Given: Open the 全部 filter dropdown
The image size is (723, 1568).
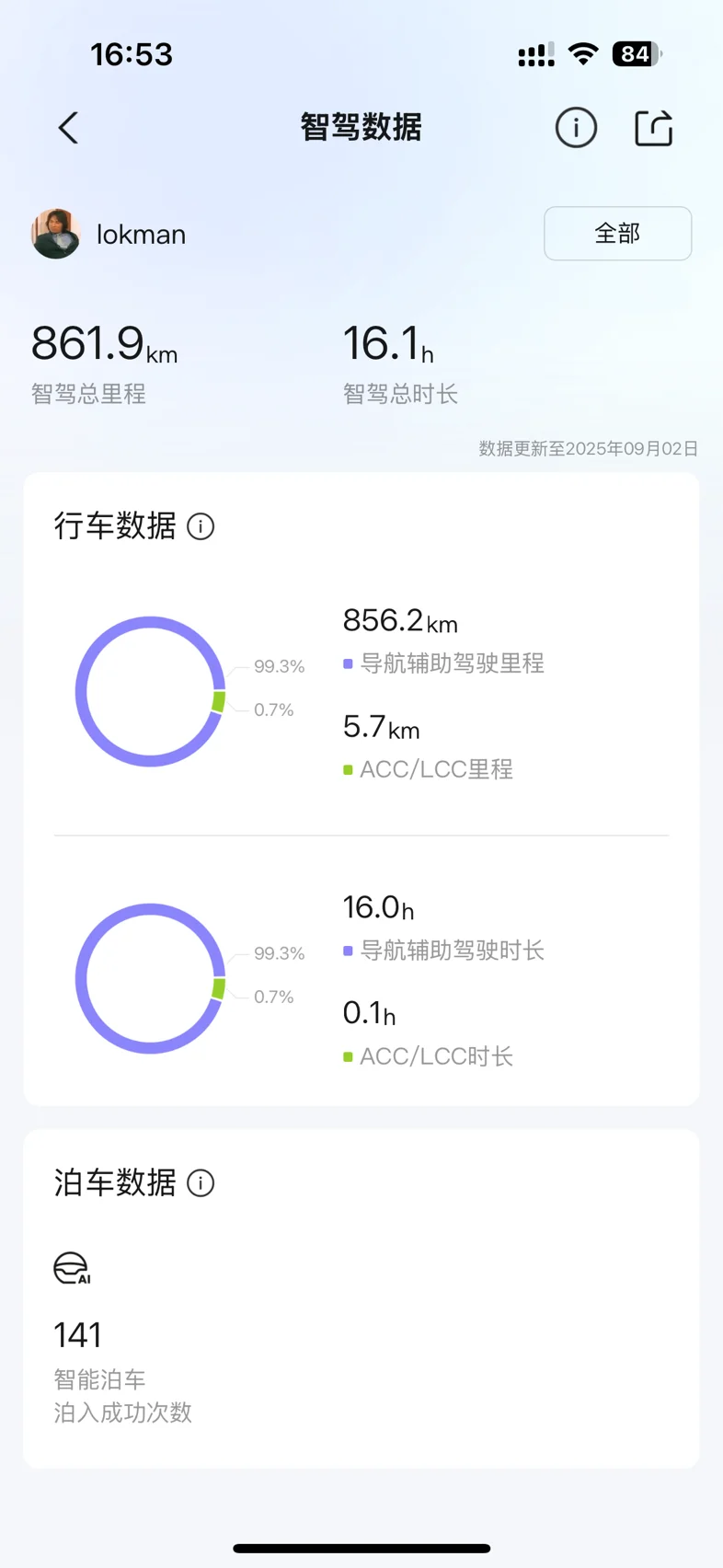Looking at the screenshot, I should pos(618,234).
